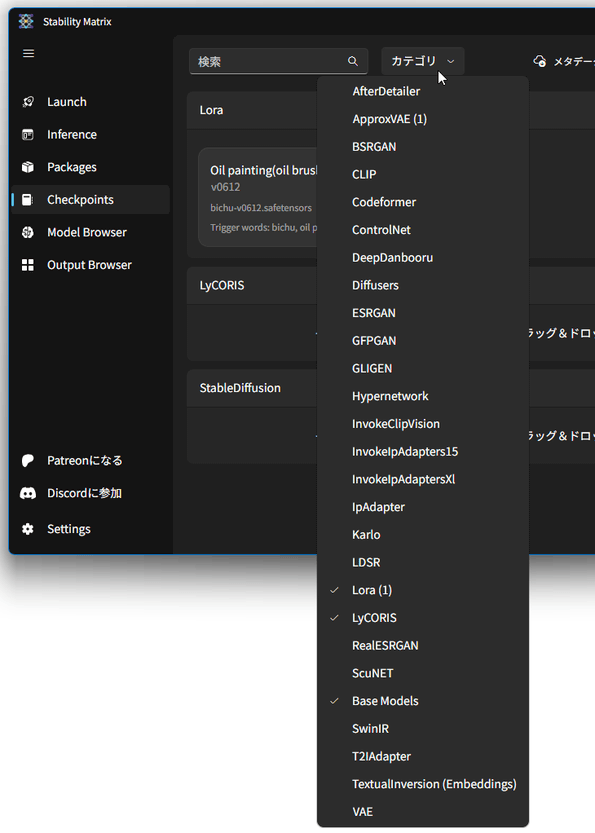Toggle the hamburger navigation menu
Viewport: 595px width, 833px height.
(29, 53)
